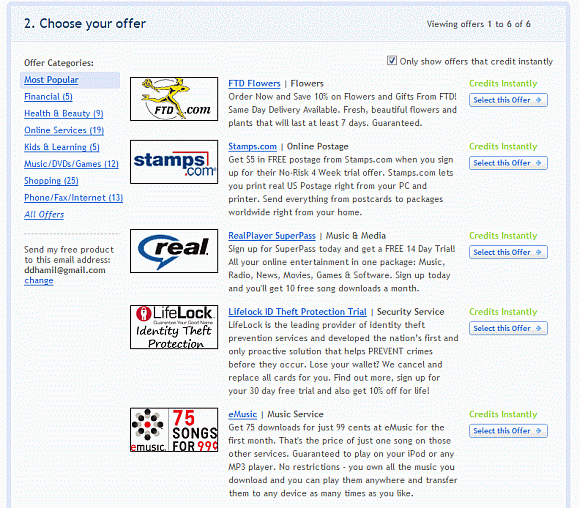This screenshot has width=580, height=508.
Task: Open the Music/DVDs/Games (12) category
Action: click(71, 164)
